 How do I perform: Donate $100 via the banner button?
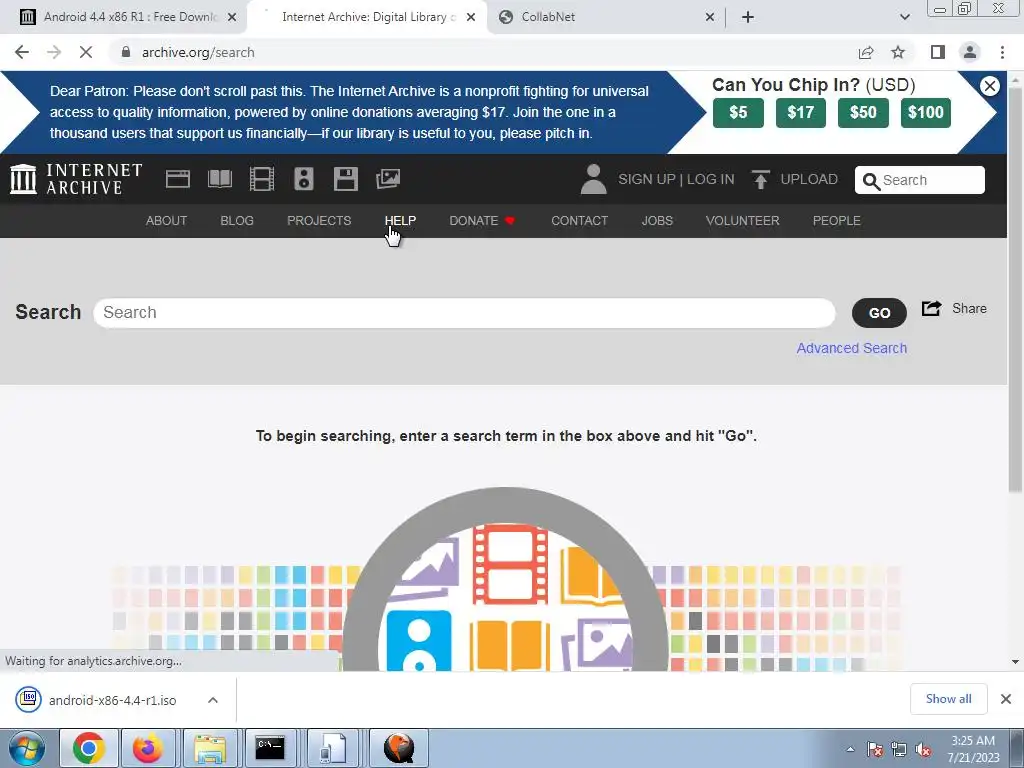[925, 112]
